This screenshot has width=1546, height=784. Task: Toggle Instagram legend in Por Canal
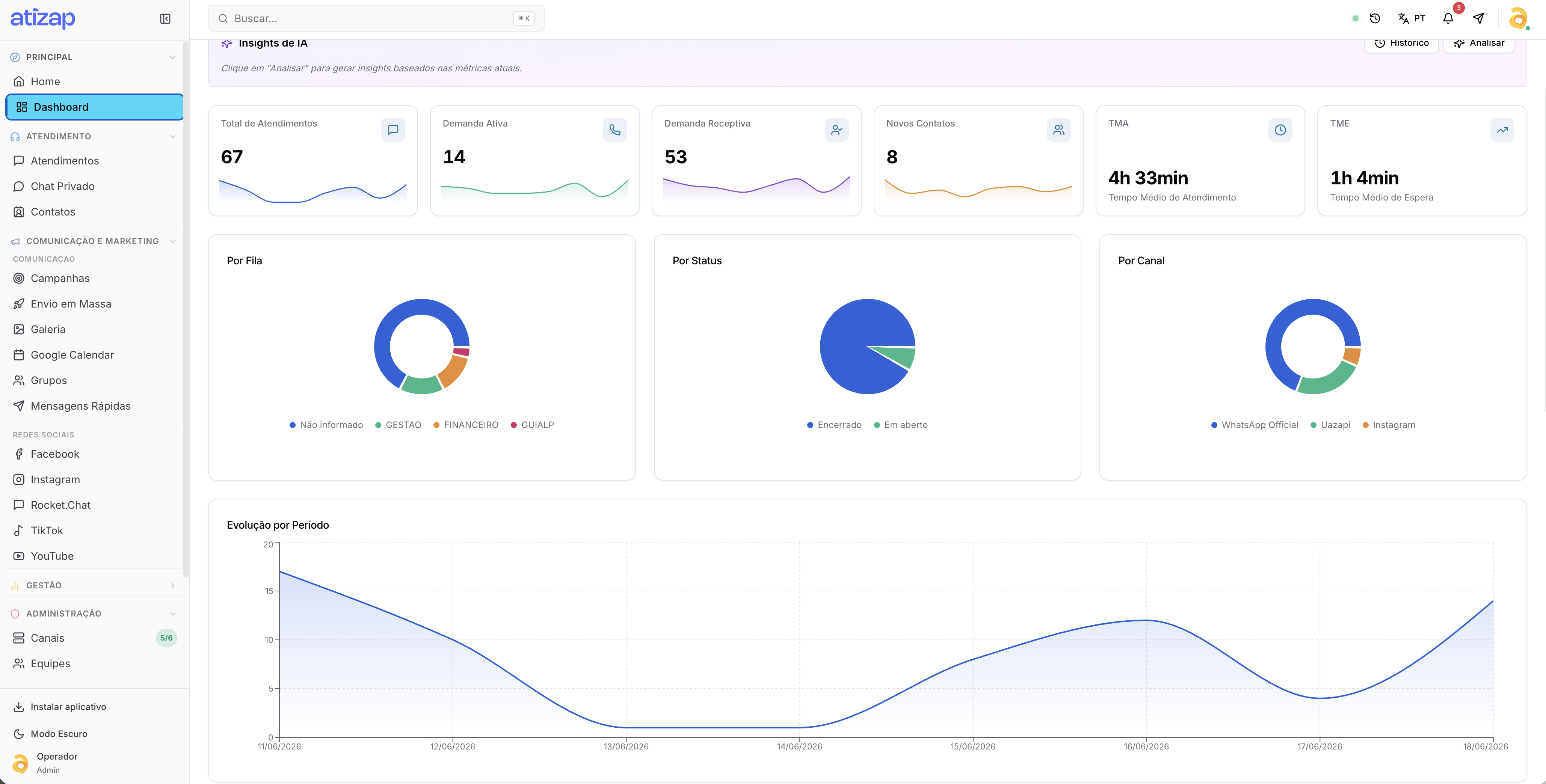point(1389,425)
